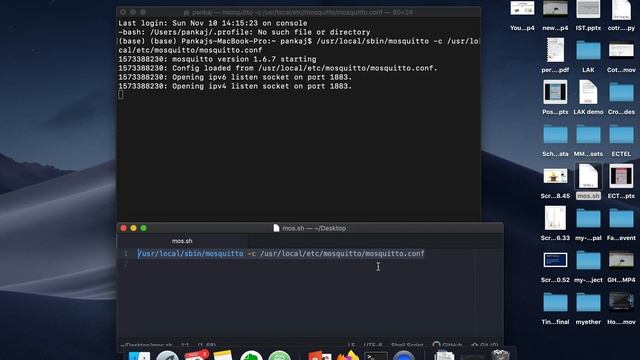Select the cotr....py Python file icon

[621, 10]
